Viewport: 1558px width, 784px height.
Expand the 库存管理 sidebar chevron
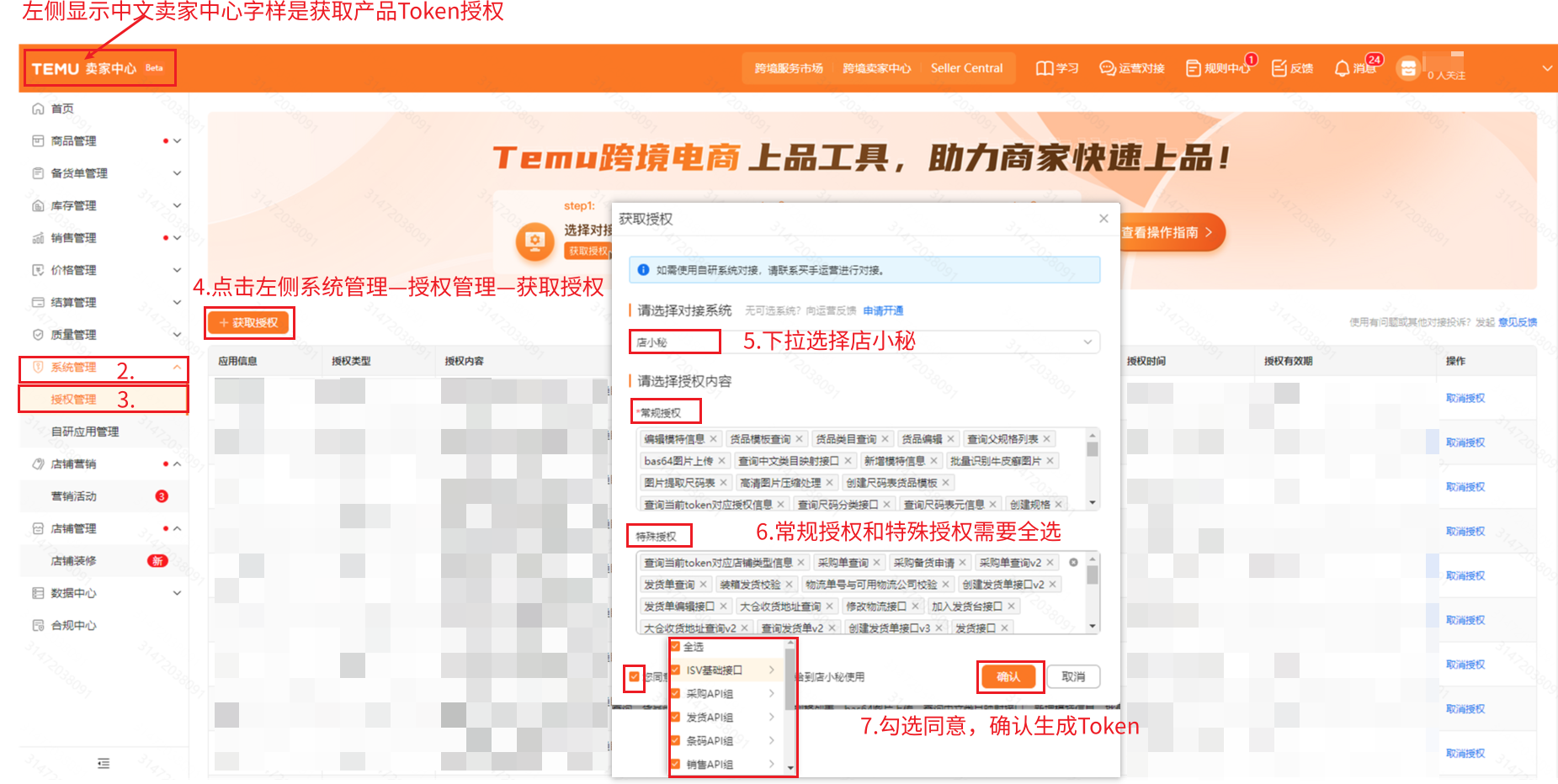coord(177,205)
